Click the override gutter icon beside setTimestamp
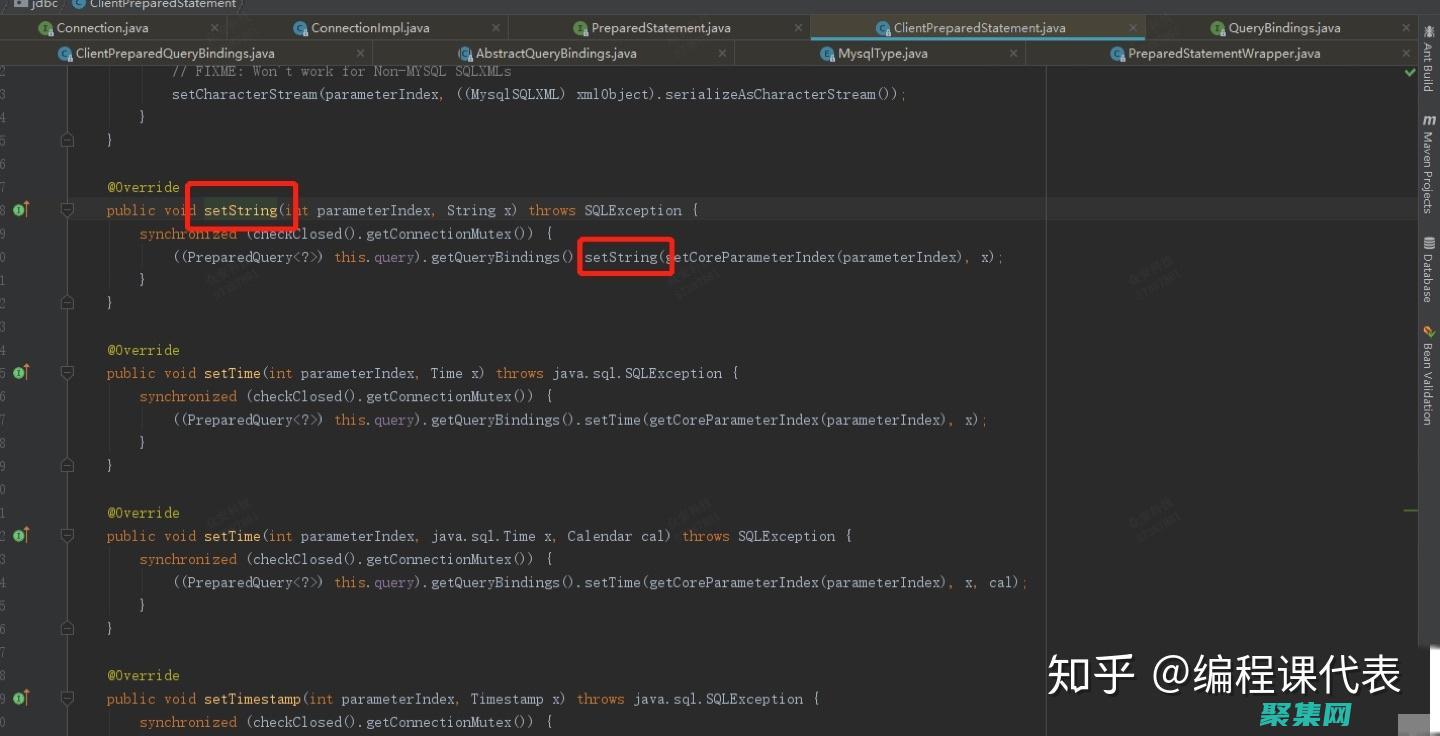This screenshot has width=1440, height=736. point(20,698)
